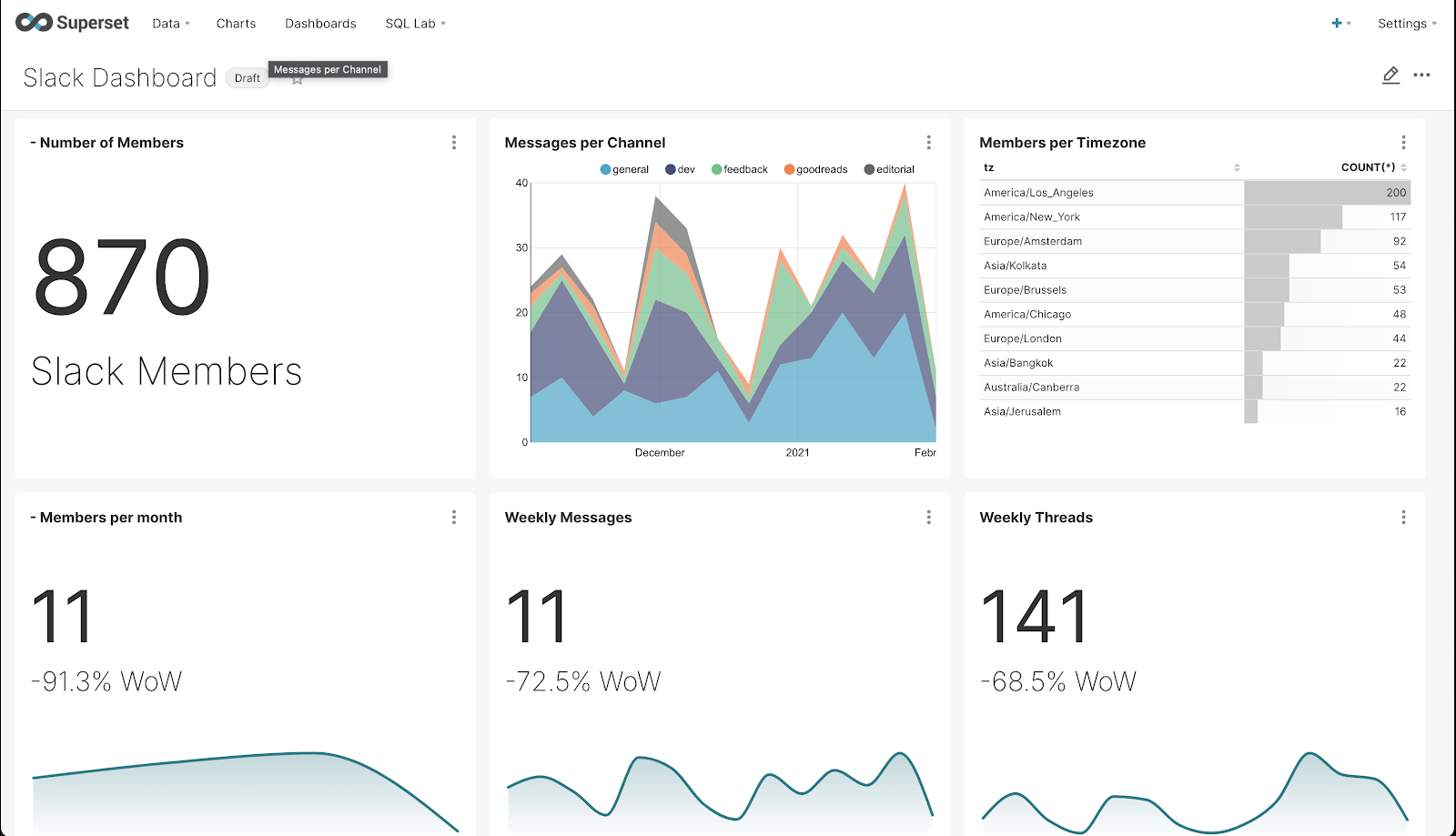
Task: Navigate to the Dashboards menu item
Action: coord(320,24)
